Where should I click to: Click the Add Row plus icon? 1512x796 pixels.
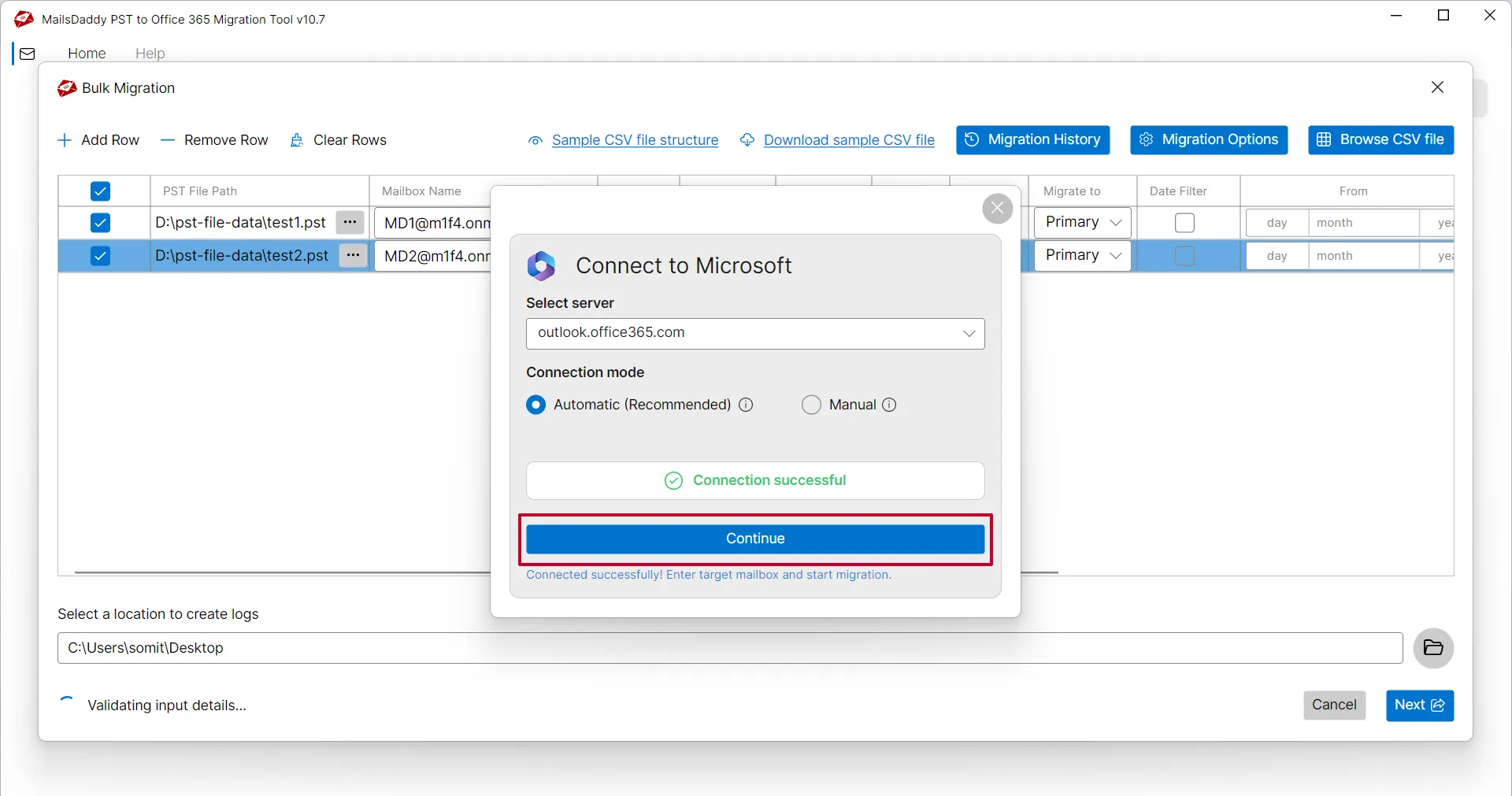click(65, 140)
